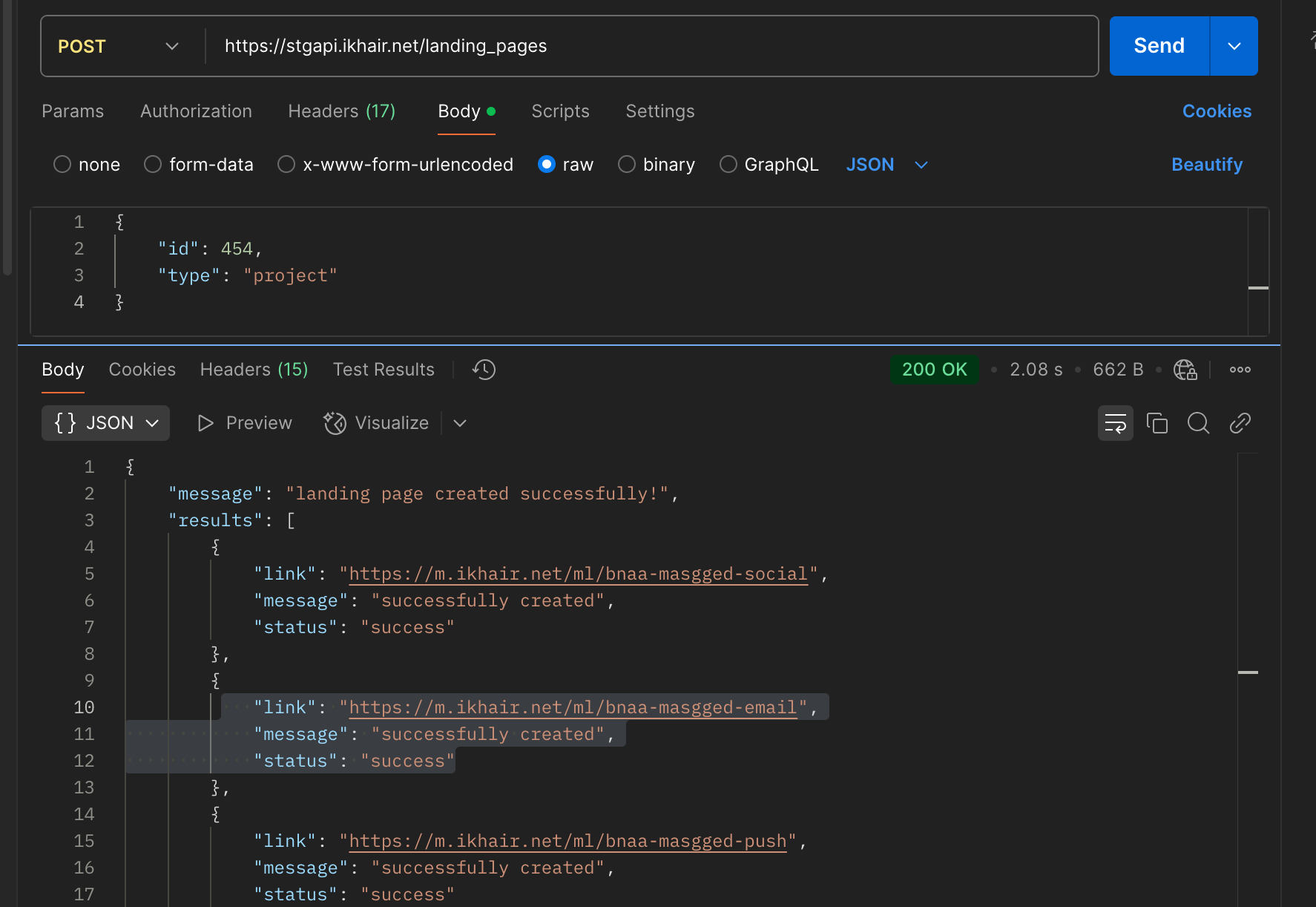1316x907 pixels.
Task: Open search in response body
Action: point(1198,423)
